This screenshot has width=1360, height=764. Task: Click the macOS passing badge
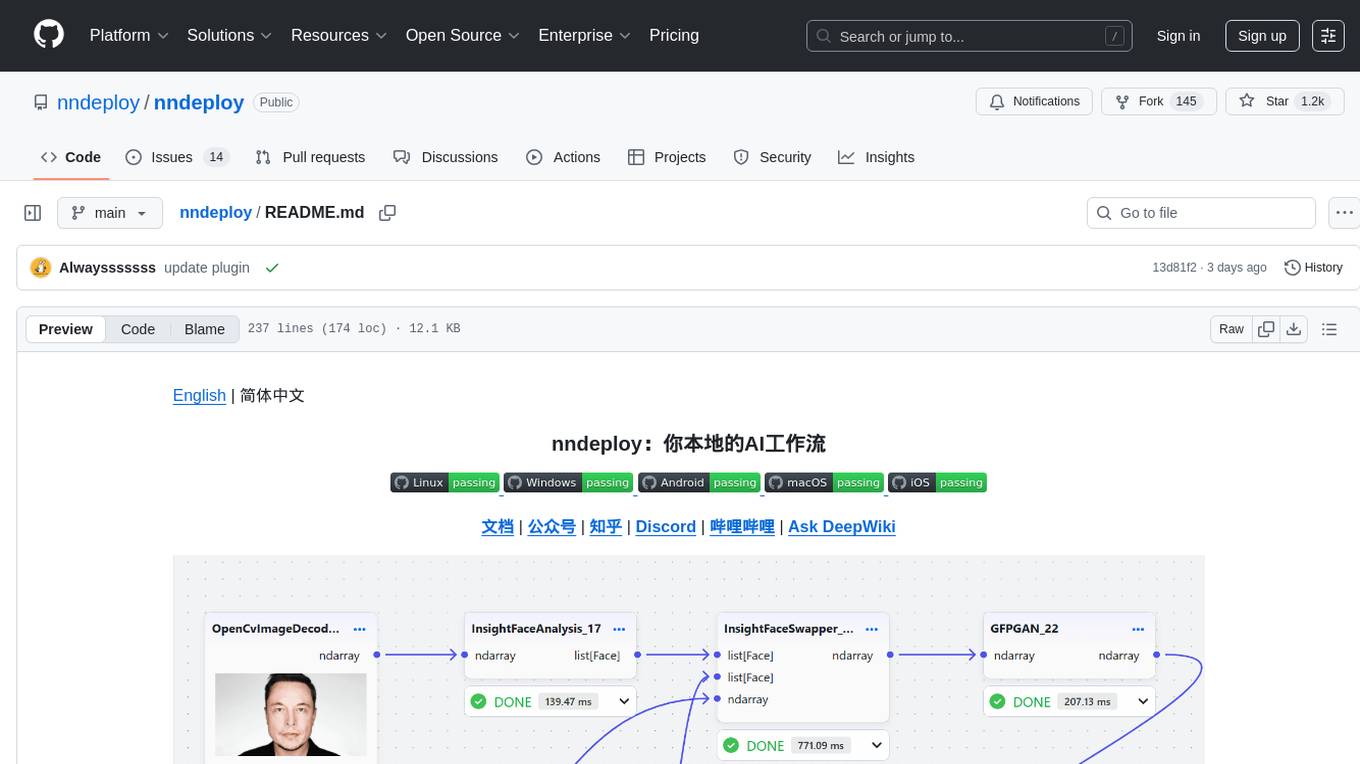[x=824, y=482]
